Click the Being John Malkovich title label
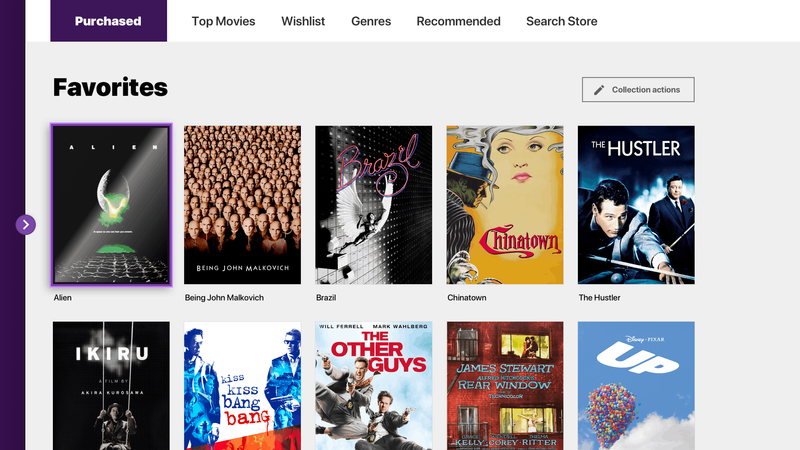The height and width of the screenshot is (450, 800). [224, 297]
